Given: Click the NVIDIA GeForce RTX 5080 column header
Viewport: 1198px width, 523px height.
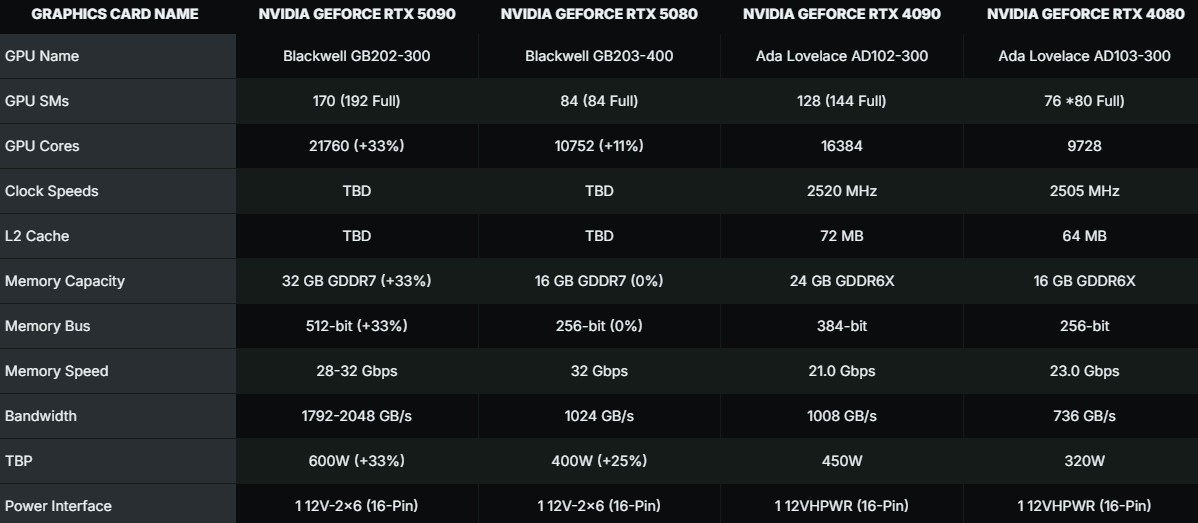Looking at the screenshot, I should point(599,14).
